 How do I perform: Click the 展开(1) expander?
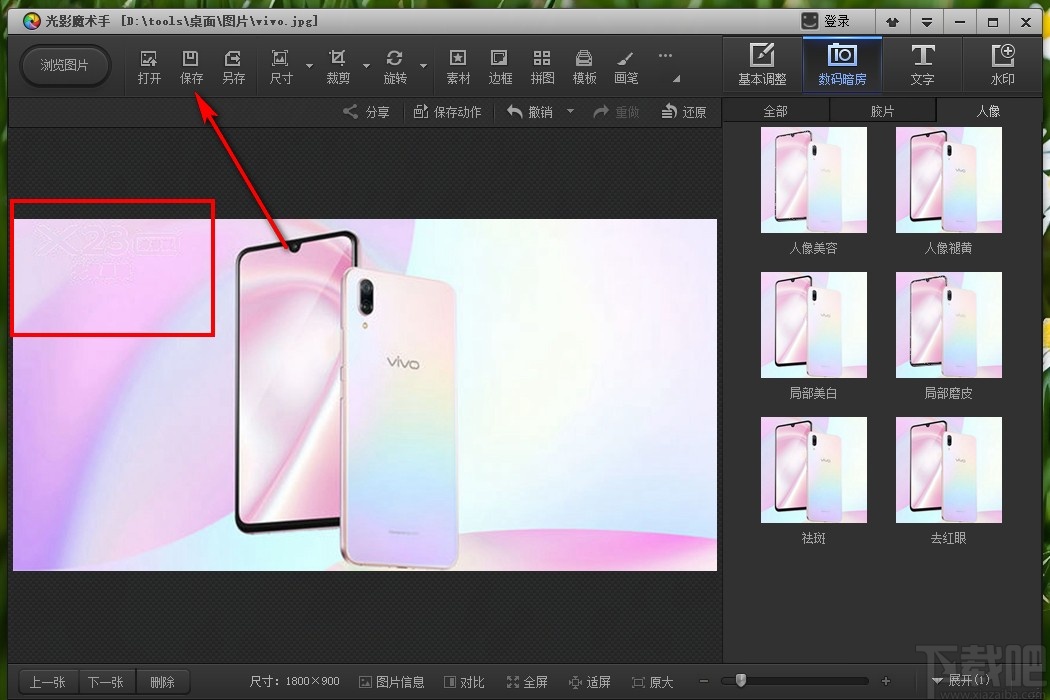pyautogui.click(x=961, y=681)
